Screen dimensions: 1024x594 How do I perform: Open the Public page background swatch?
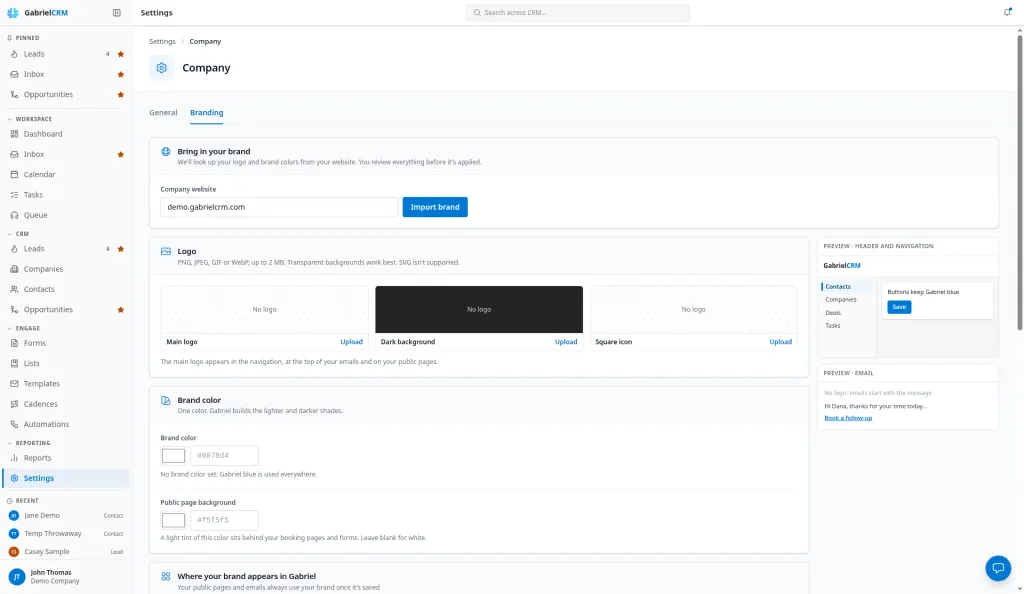pyautogui.click(x=173, y=520)
